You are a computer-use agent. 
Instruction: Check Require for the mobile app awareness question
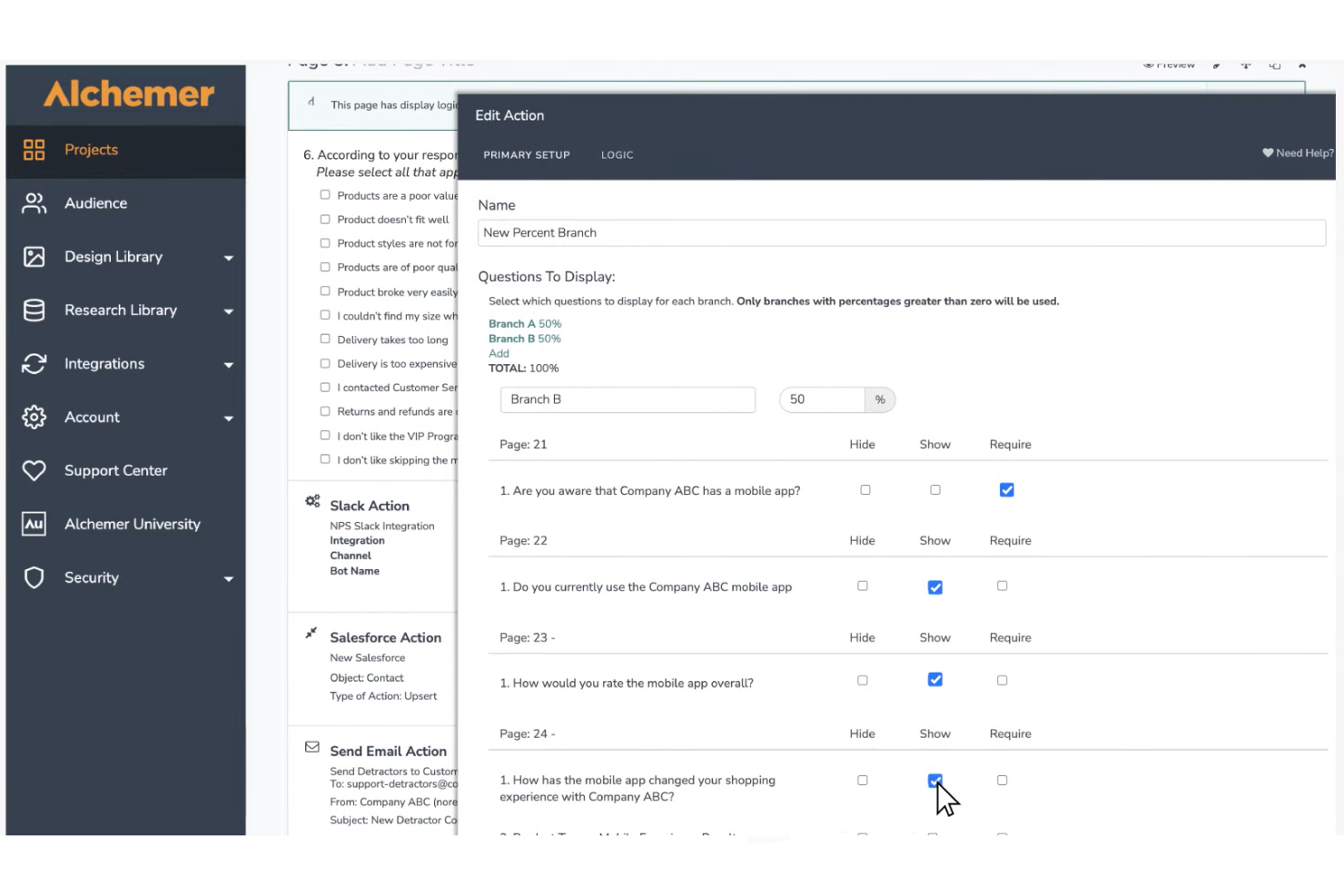1006,489
